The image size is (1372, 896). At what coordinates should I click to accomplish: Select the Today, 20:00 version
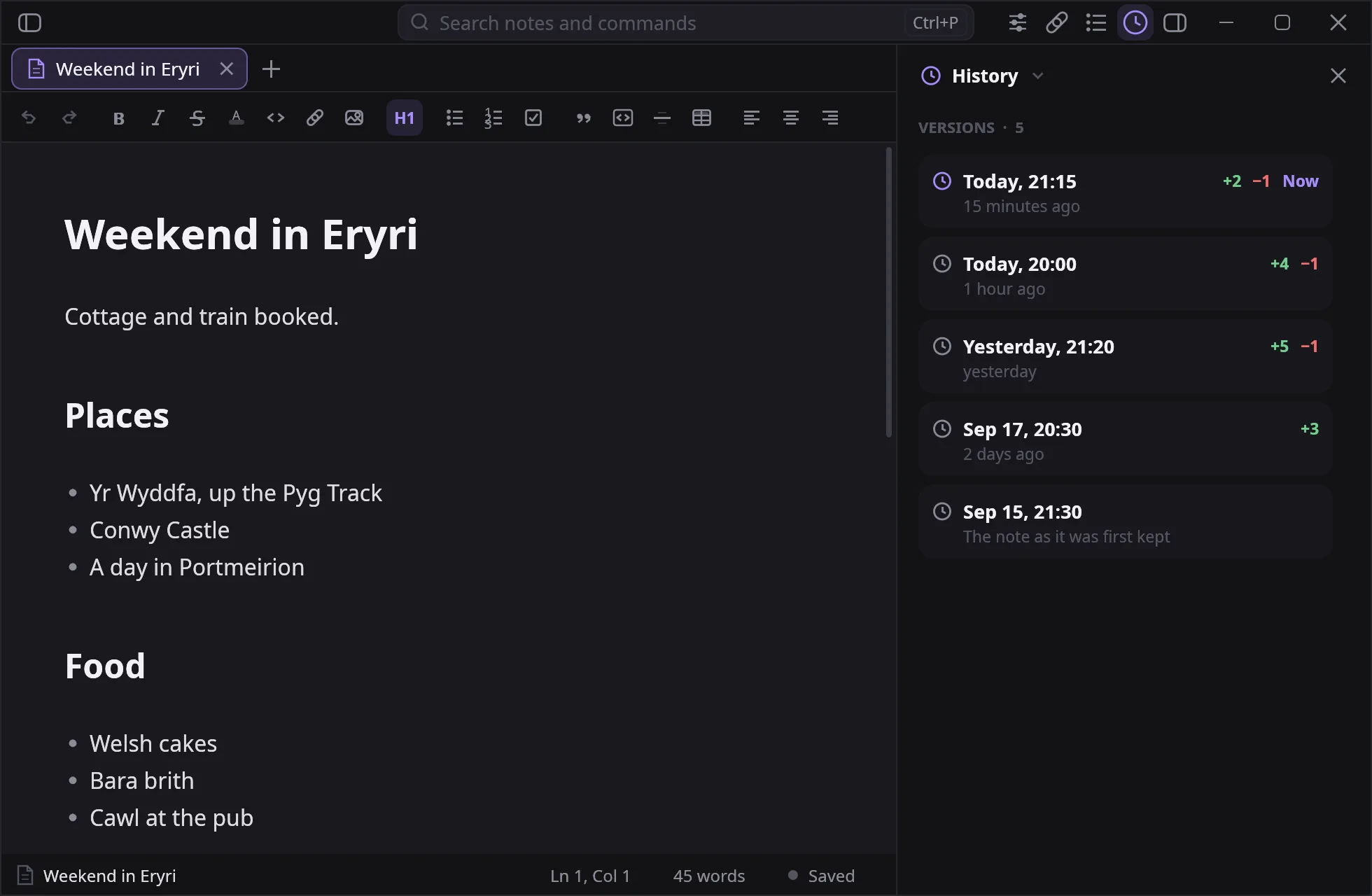(1126, 274)
